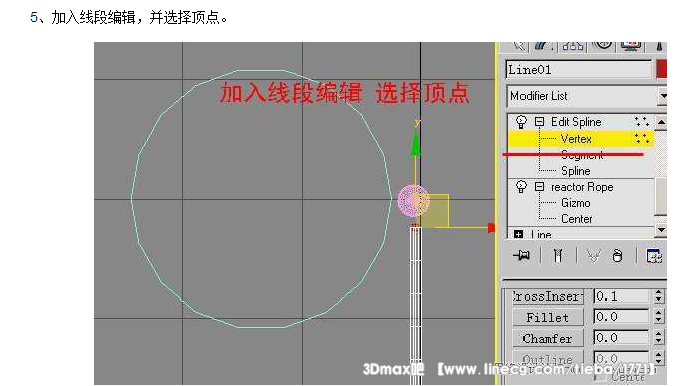Toggle Show End Result icon

tap(558, 255)
